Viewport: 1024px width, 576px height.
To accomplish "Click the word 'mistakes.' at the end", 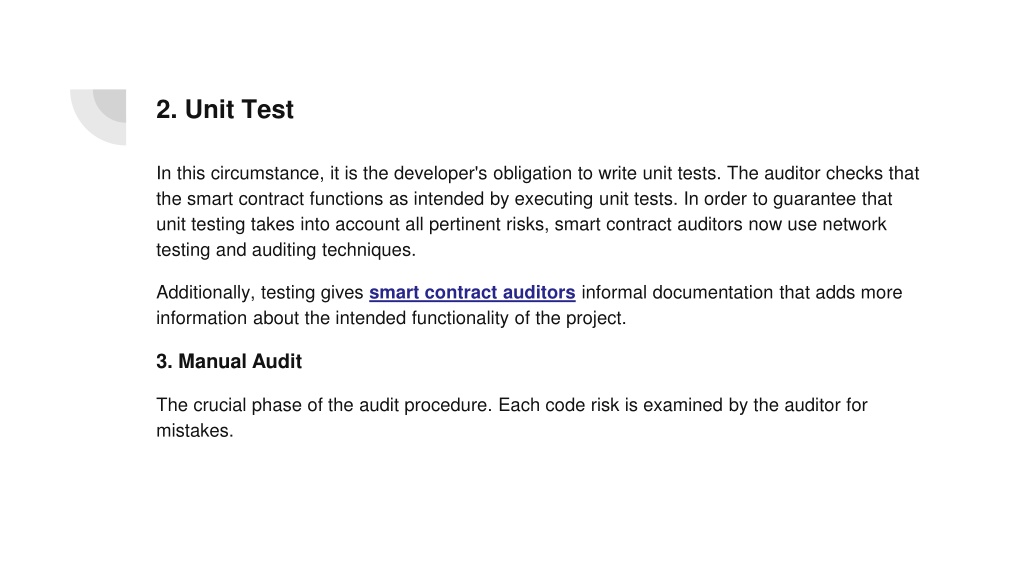I will point(195,431).
